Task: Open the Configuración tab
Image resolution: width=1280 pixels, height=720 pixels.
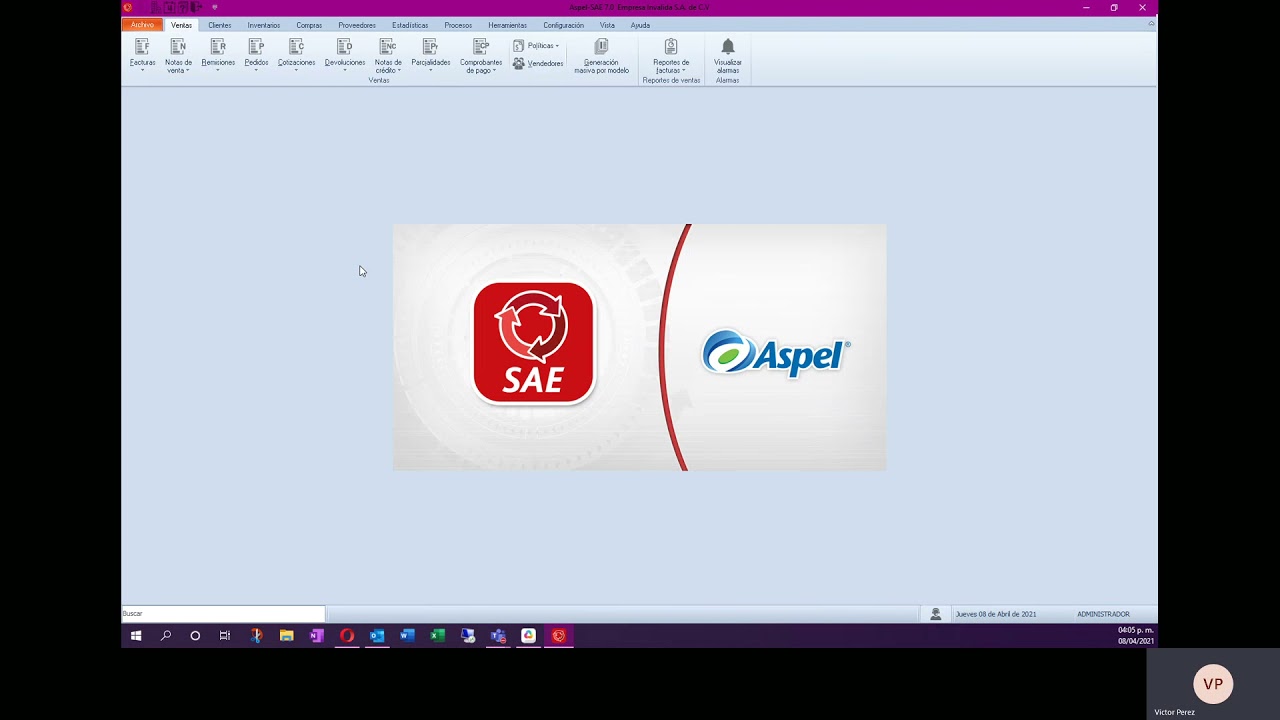Action: tap(563, 25)
